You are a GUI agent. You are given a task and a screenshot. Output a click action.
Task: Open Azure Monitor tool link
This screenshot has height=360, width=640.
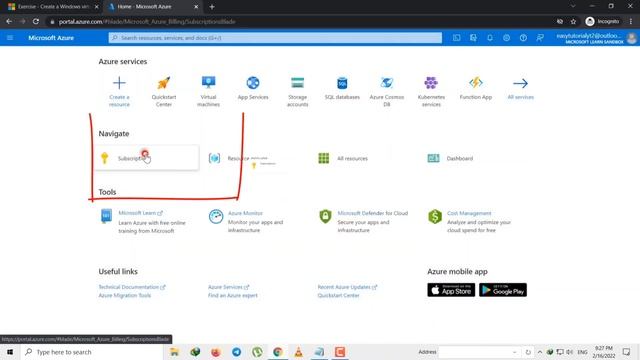pyautogui.click(x=245, y=213)
